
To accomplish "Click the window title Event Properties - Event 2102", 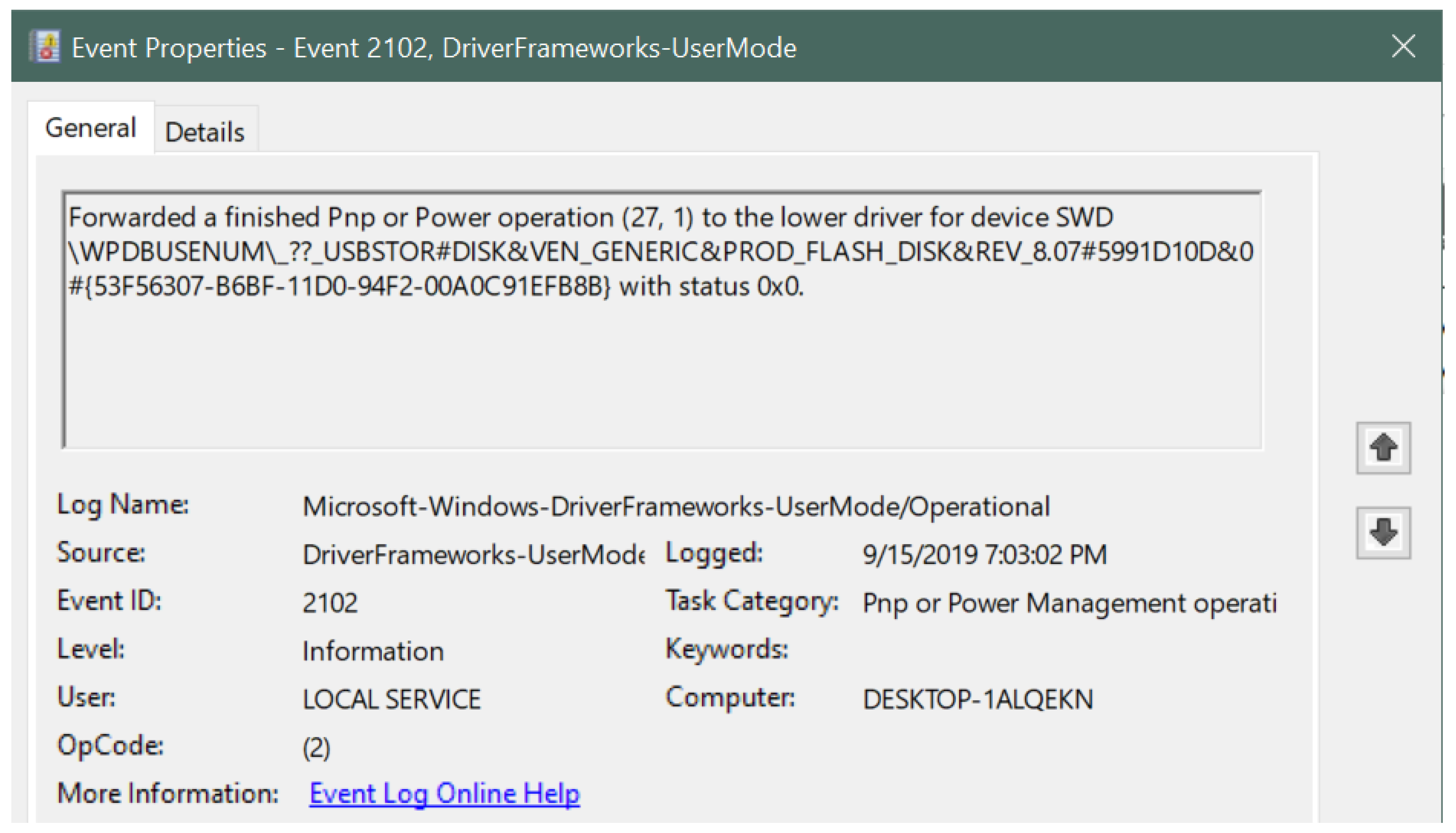I will (434, 47).
